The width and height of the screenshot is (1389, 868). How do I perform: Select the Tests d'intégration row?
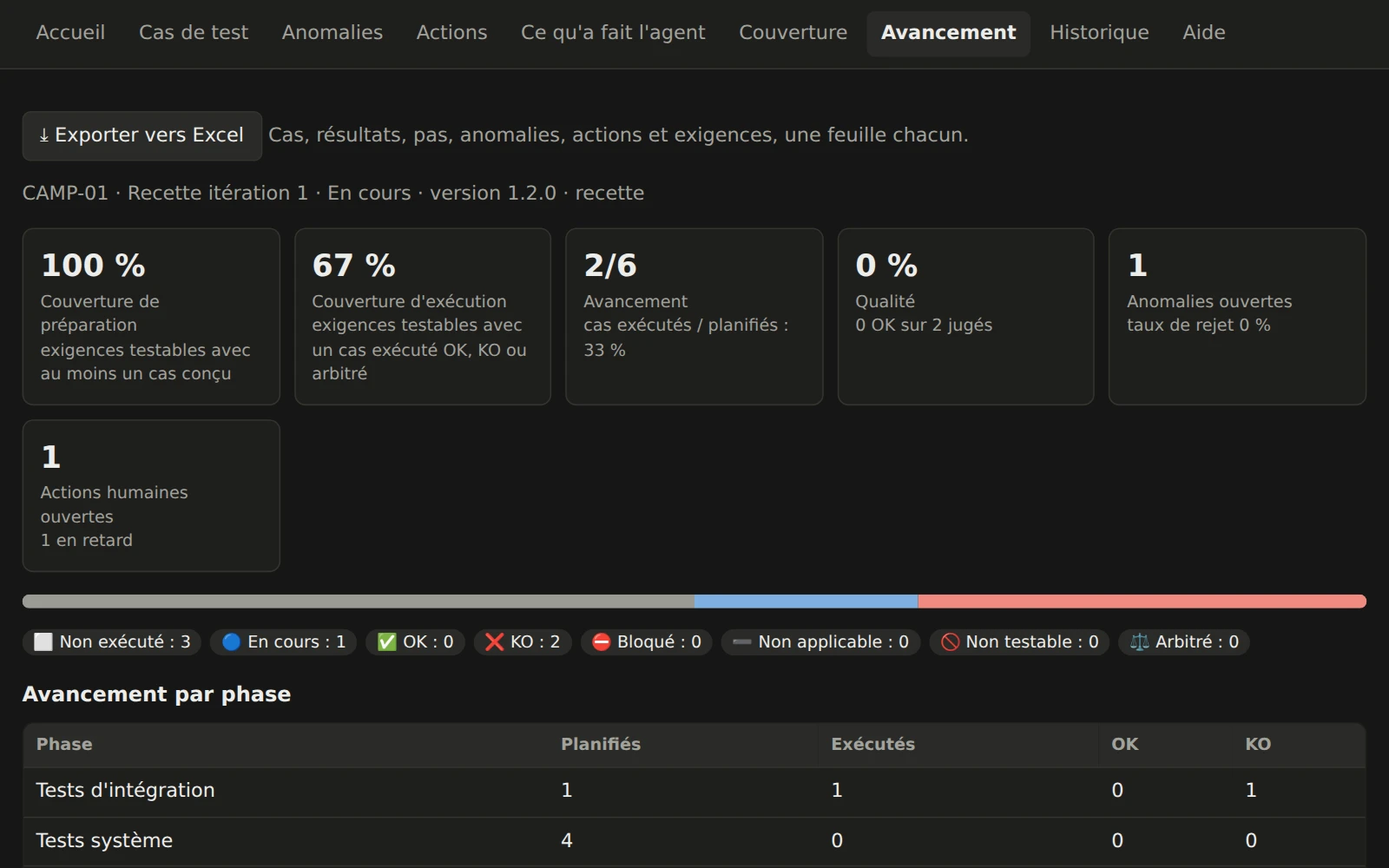694,792
